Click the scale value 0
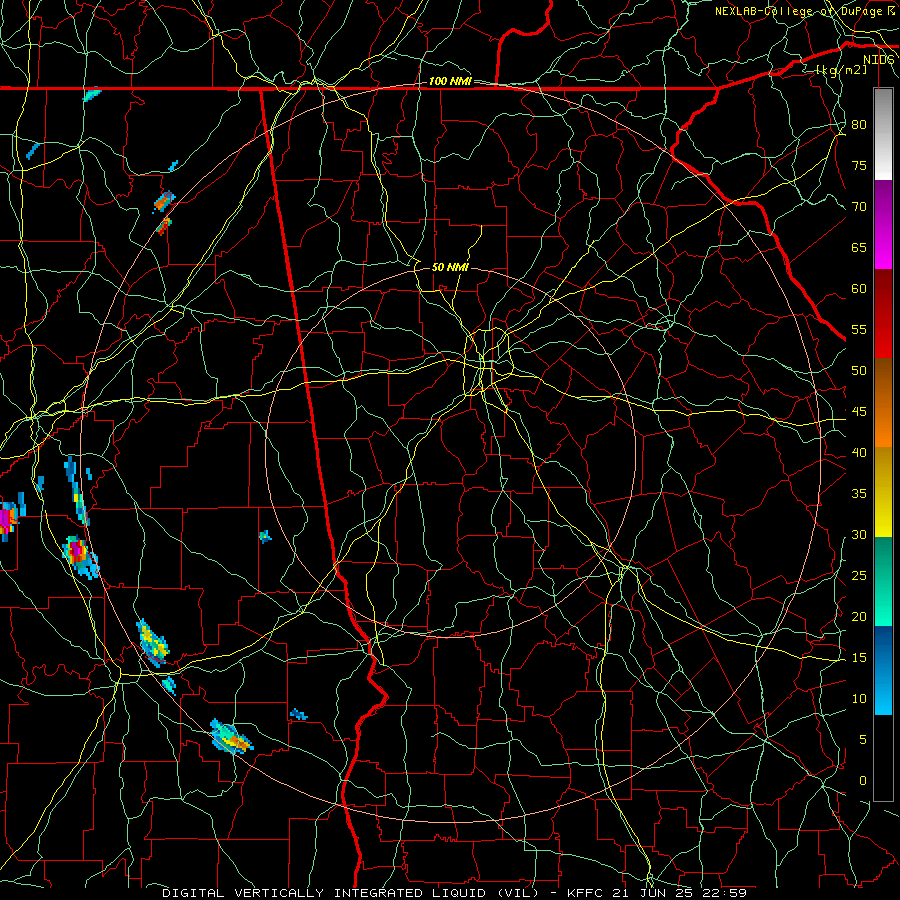This screenshot has height=900, width=900. tap(863, 781)
